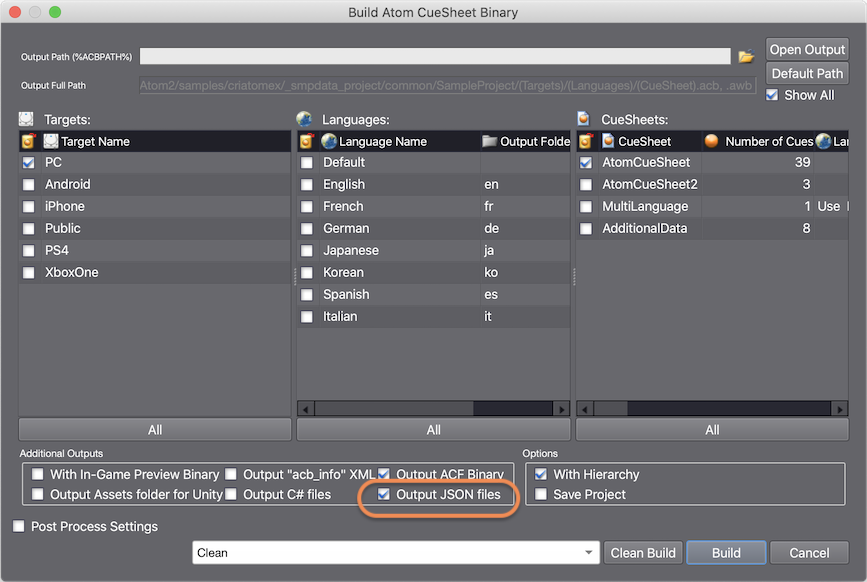Check the English language checkbox
The image size is (867, 582).
(307, 185)
